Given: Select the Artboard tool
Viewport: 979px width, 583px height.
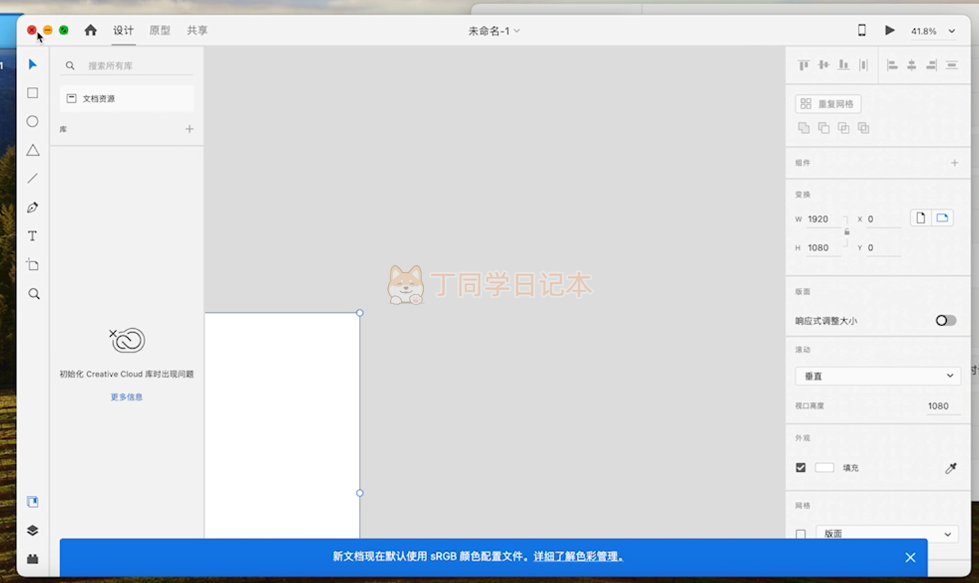Looking at the screenshot, I should tap(32, 265).
